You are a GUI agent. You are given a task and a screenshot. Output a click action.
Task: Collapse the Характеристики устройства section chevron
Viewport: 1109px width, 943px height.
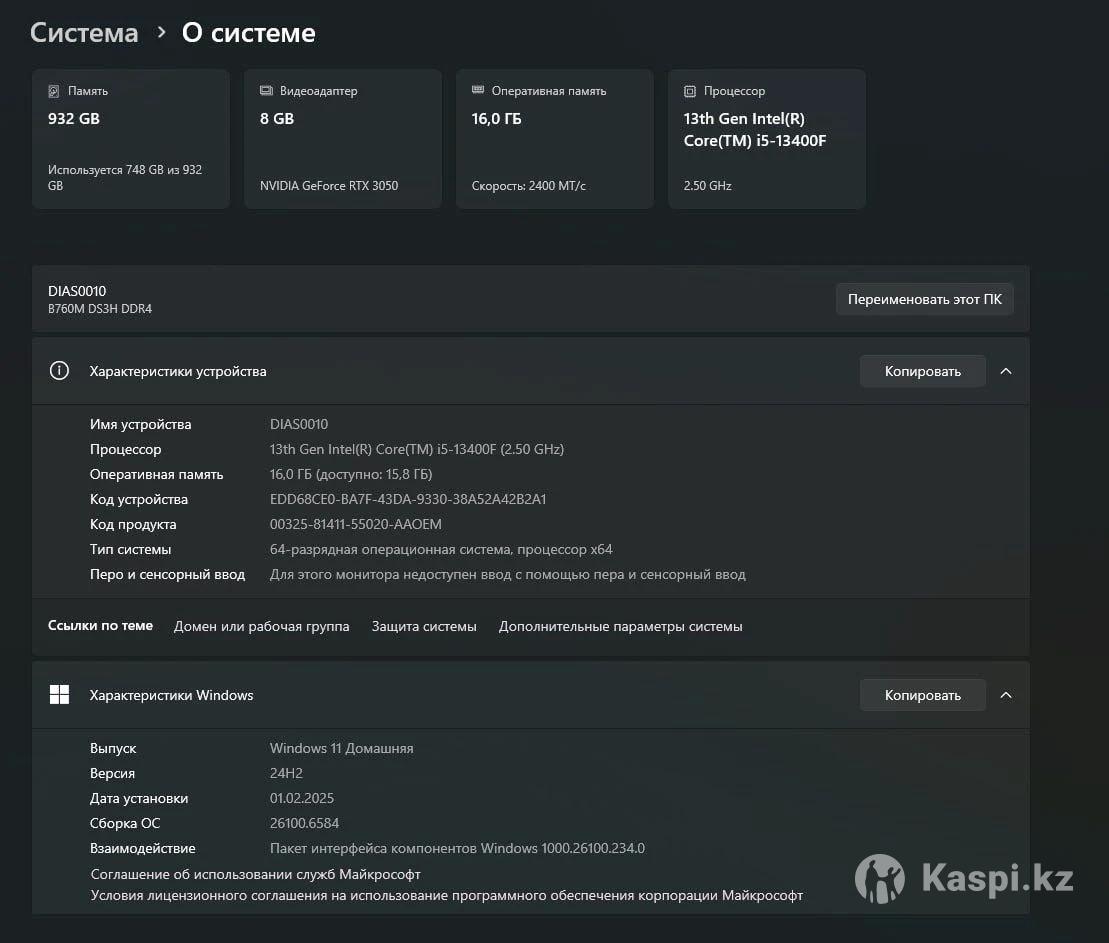[1006, 371]
